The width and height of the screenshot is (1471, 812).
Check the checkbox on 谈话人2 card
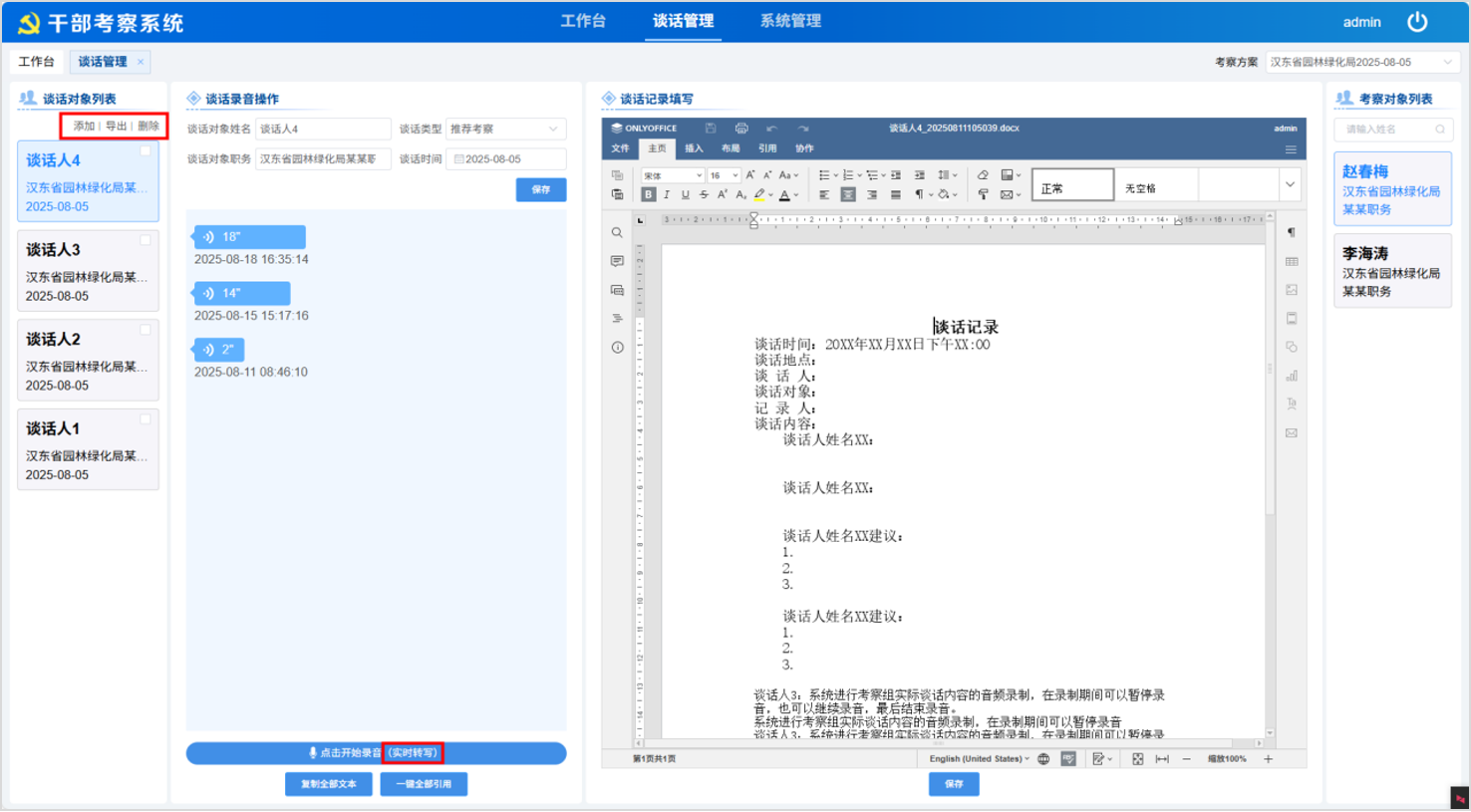(x=146, y=330)
